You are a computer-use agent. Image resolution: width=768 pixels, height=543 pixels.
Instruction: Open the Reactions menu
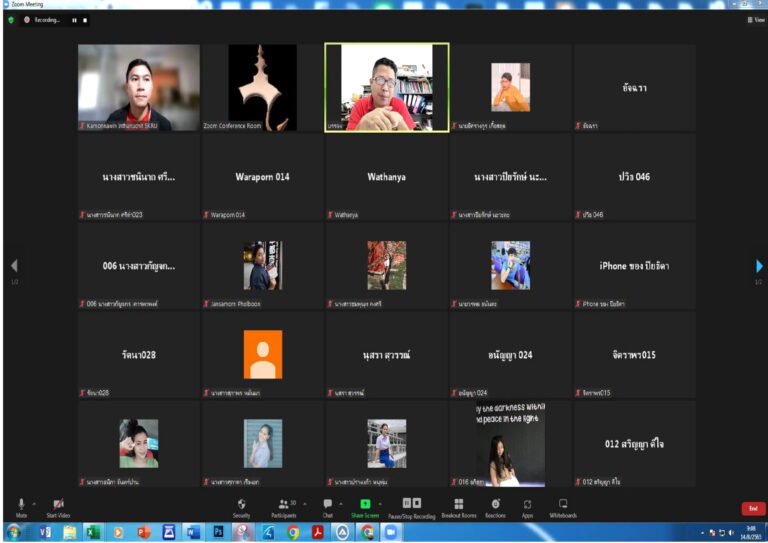tap(495, 506)
